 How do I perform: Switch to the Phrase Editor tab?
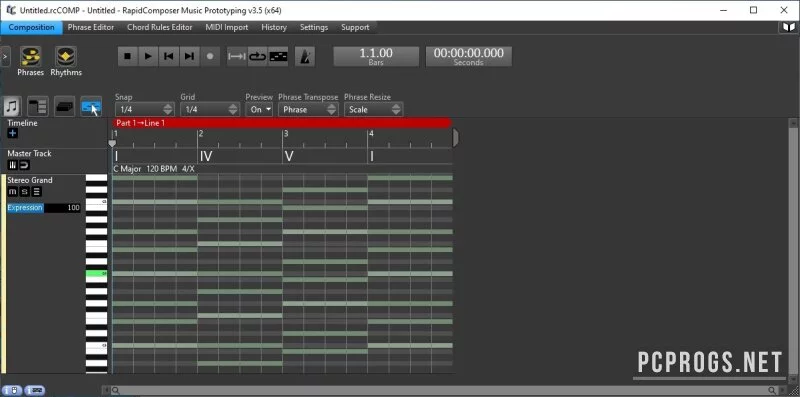click(x=91, y=27)
